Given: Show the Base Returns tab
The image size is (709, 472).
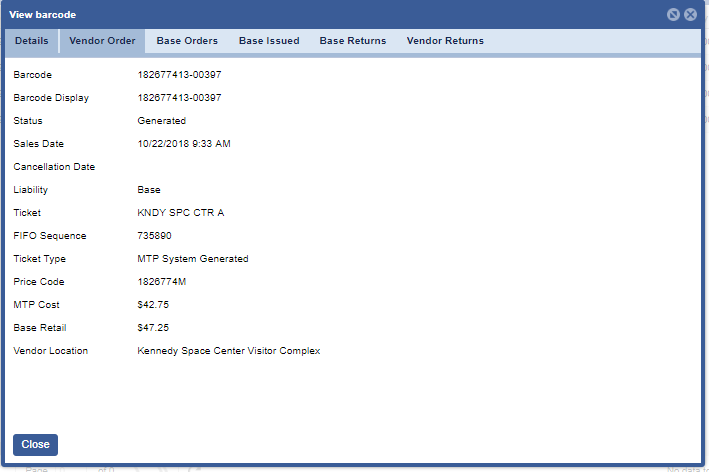Looking at the screenshot, I should coord(353,41).
